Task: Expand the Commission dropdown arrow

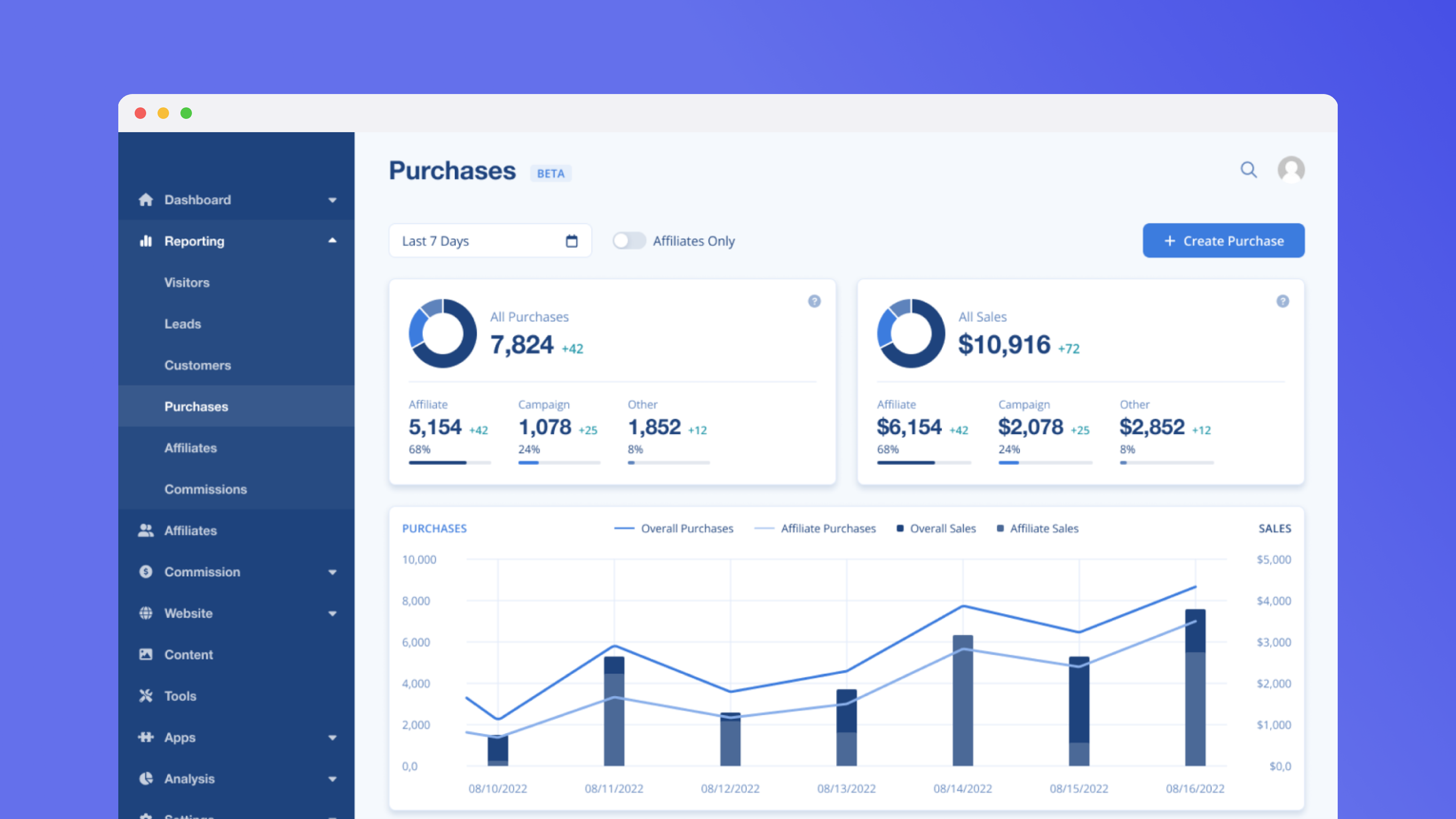Action: coord(333,572)
